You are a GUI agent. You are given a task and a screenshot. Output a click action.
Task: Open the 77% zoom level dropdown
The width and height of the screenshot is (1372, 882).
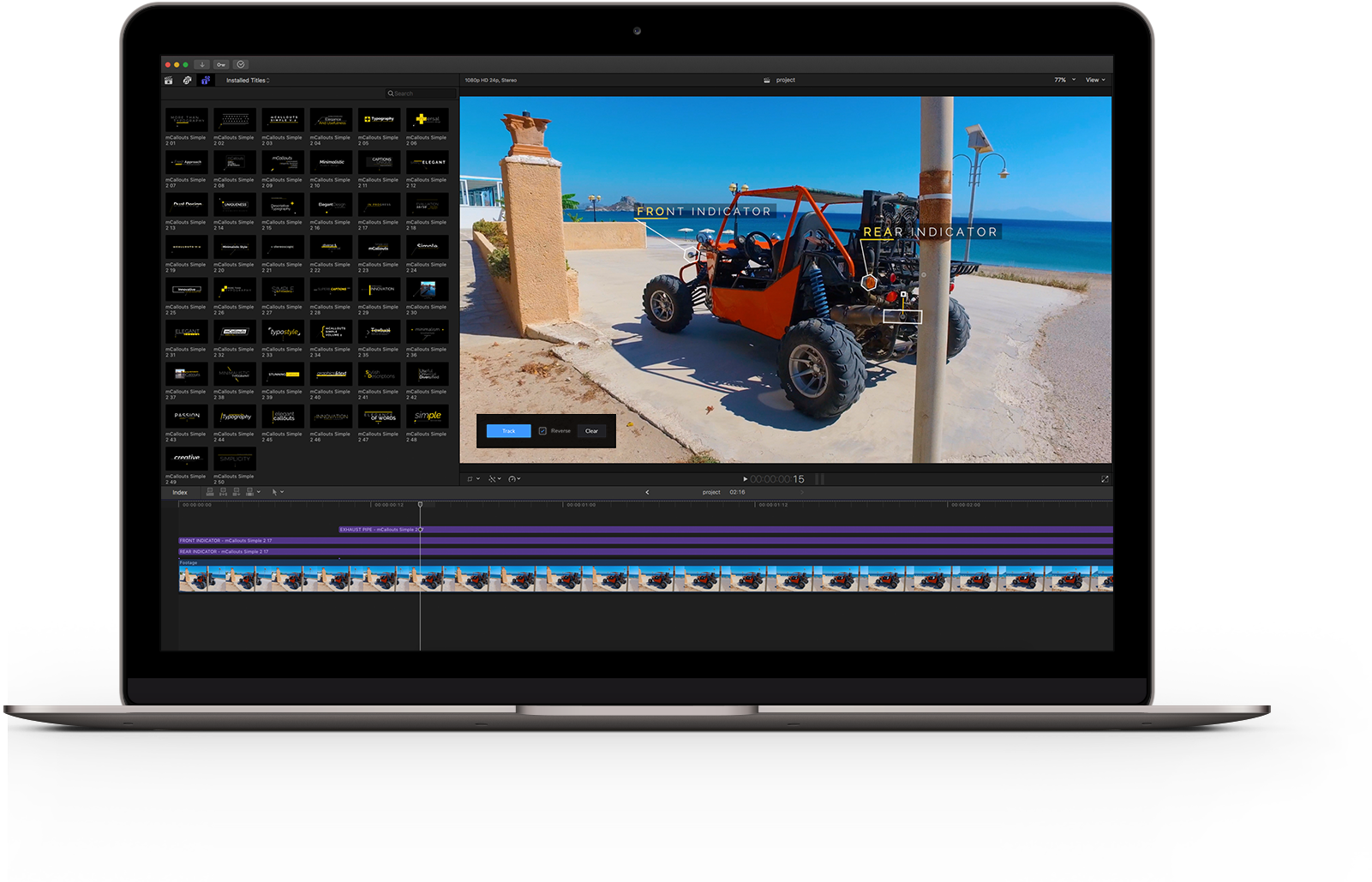(x=1064, y=80)
